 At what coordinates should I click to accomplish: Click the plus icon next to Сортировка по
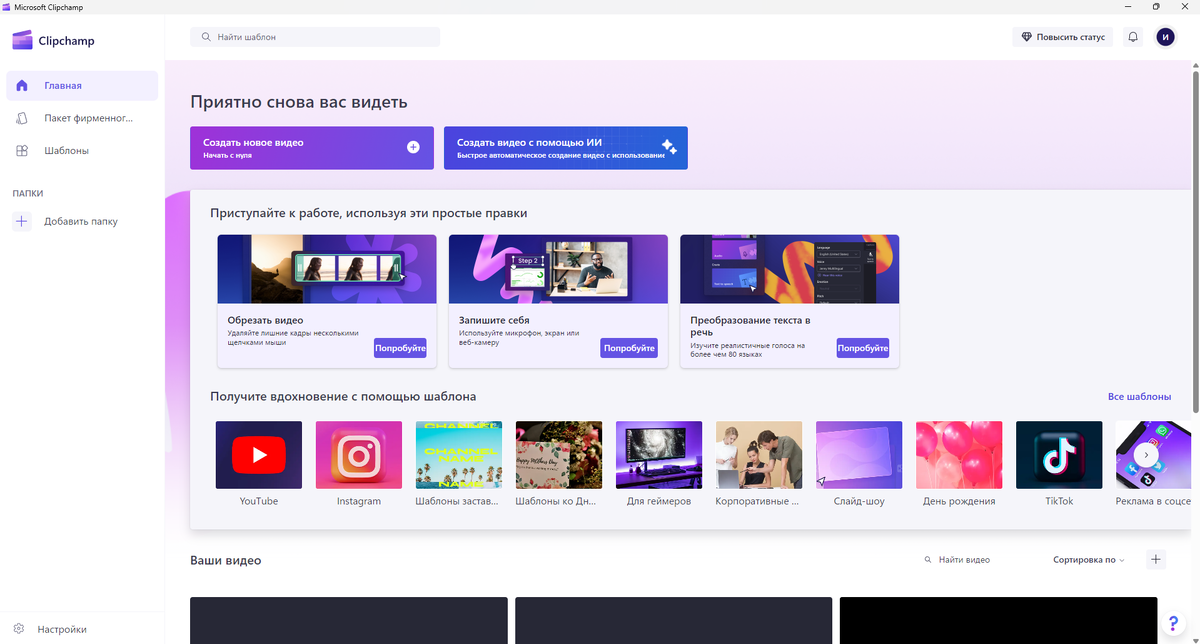coord(1156,560)
